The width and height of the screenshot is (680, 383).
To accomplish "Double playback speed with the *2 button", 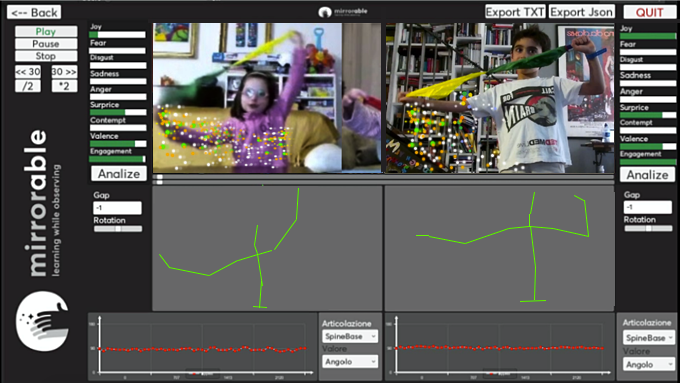I will 64,86.
